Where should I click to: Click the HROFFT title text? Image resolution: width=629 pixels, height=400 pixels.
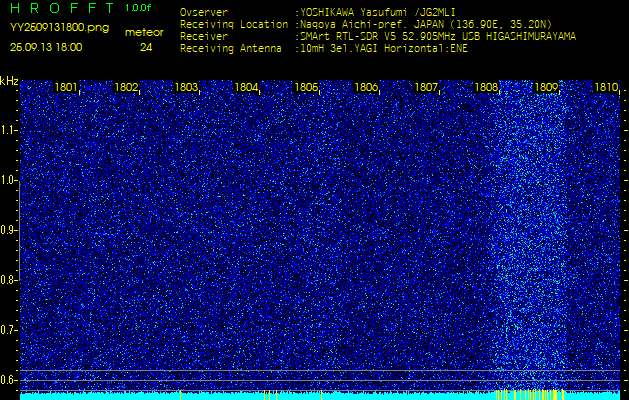[x=62, y=8]
